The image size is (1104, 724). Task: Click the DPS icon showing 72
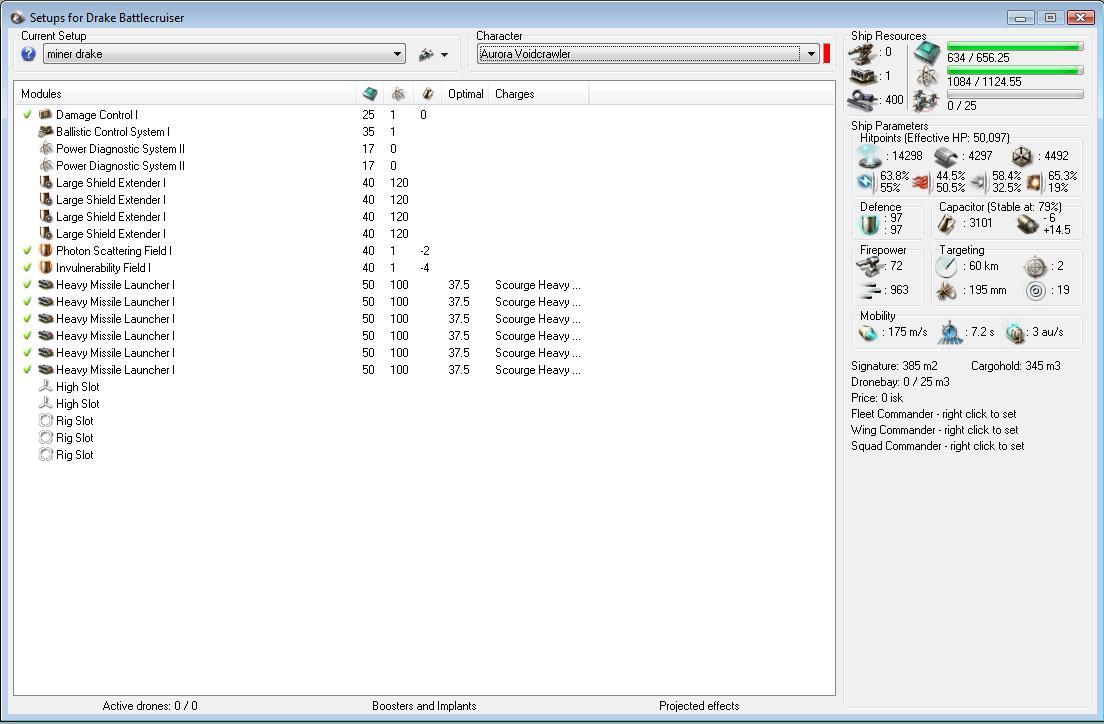[870, 266]
